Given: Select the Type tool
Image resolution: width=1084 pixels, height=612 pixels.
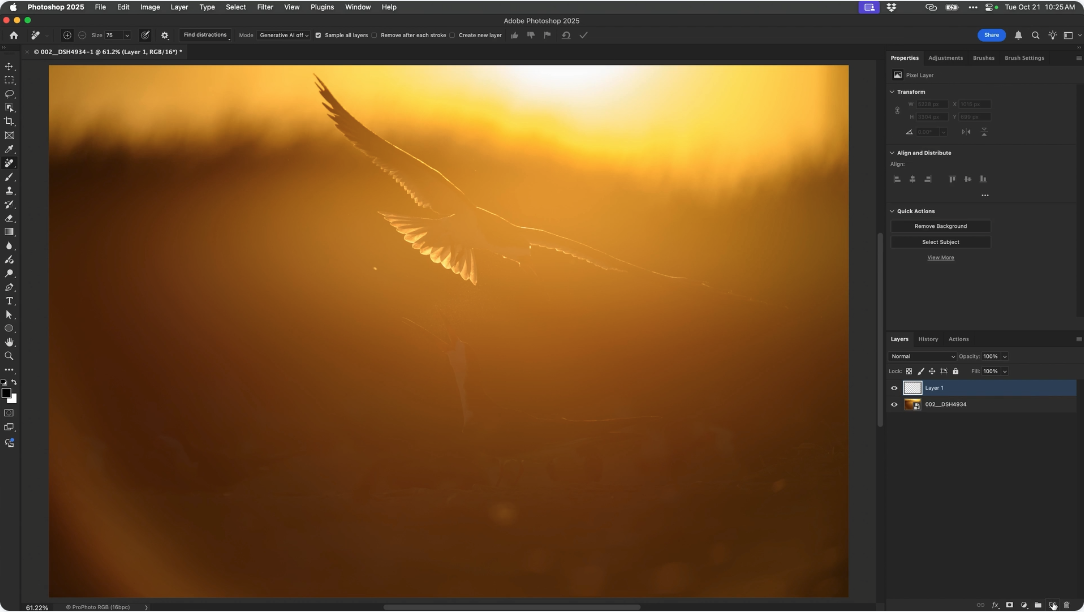Looking at the screenshot, I should tap(9, 301).
